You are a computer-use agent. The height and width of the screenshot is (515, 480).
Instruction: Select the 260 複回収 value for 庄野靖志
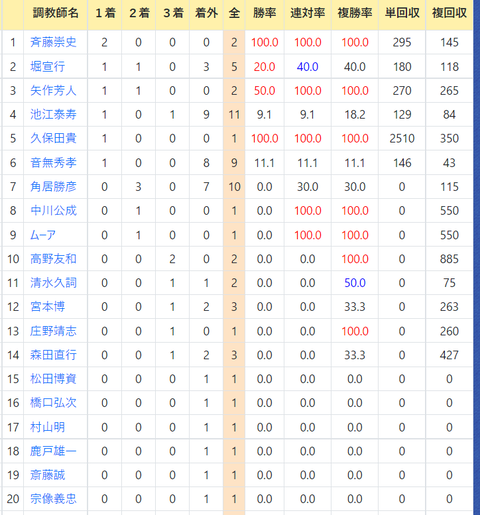coord(449,331)
